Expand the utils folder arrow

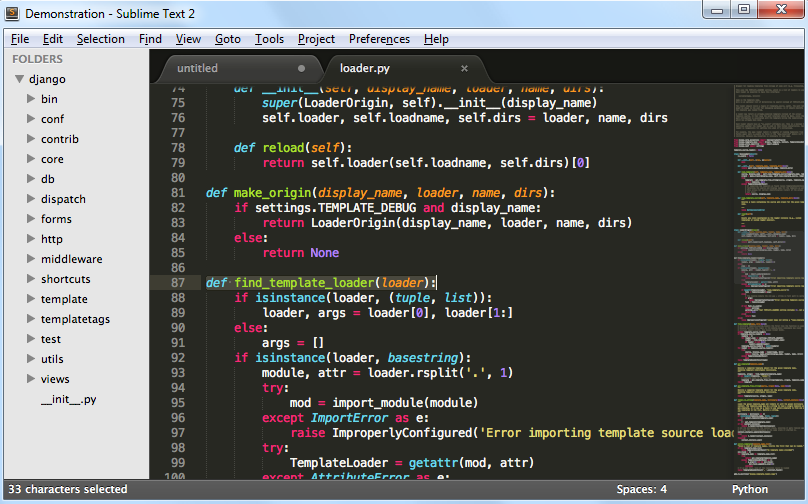pos(31,359)
